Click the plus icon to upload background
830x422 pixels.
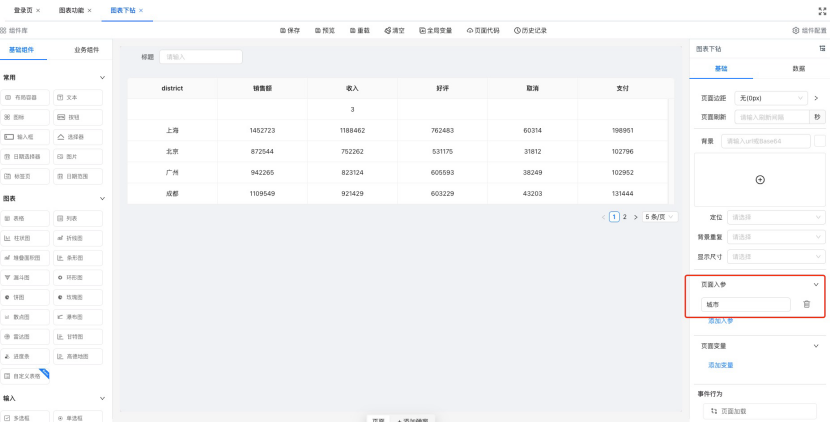click(x=759, y=180)
